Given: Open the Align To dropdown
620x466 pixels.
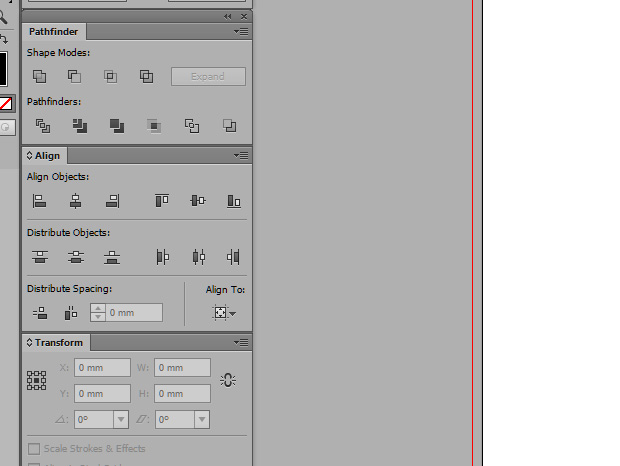Looking at the screenshot, I should [224, 313].
